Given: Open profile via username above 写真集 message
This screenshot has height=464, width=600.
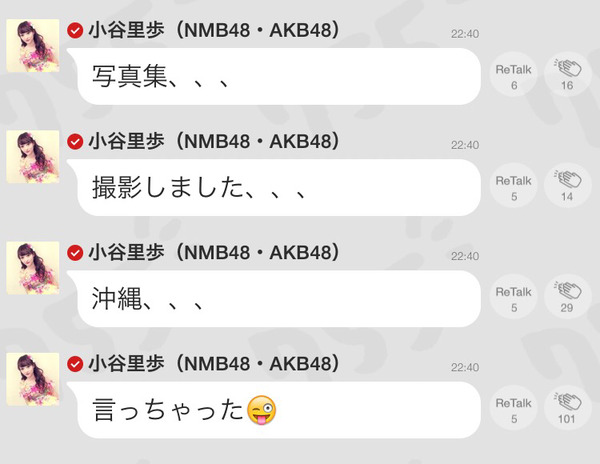Looking at the screenshot, I should pos(214,30).
